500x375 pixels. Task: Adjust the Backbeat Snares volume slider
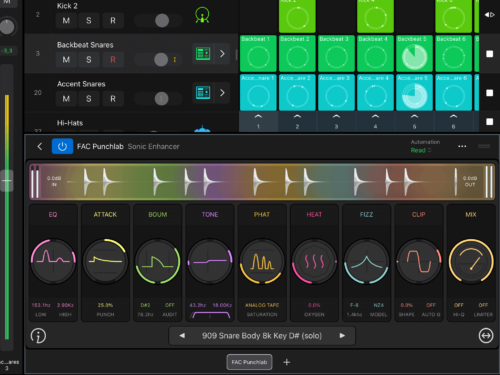pyautogui.click(x=158, y=60)
